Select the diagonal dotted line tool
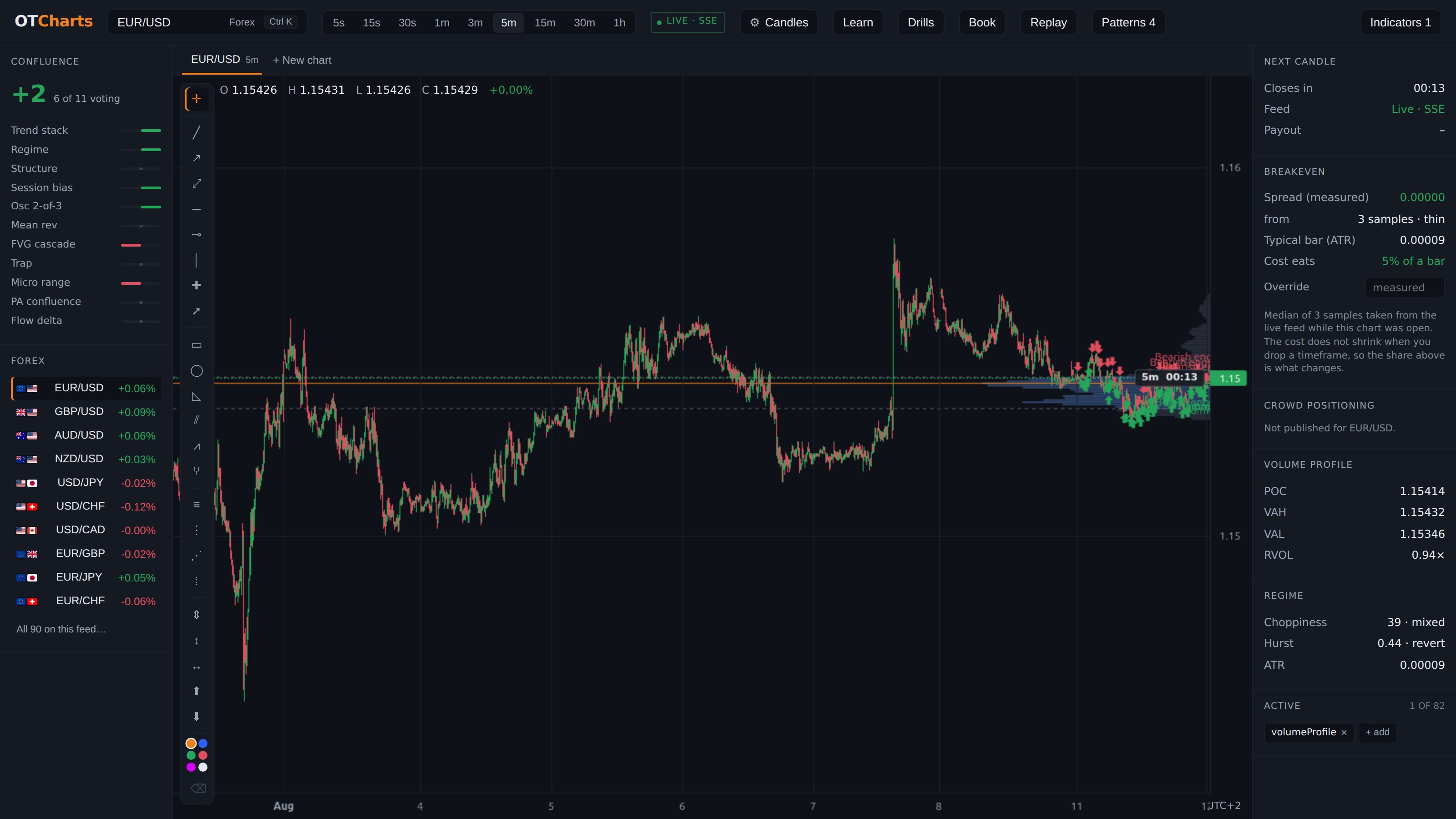Screen dimensions: 1456x819 [196, 556]
